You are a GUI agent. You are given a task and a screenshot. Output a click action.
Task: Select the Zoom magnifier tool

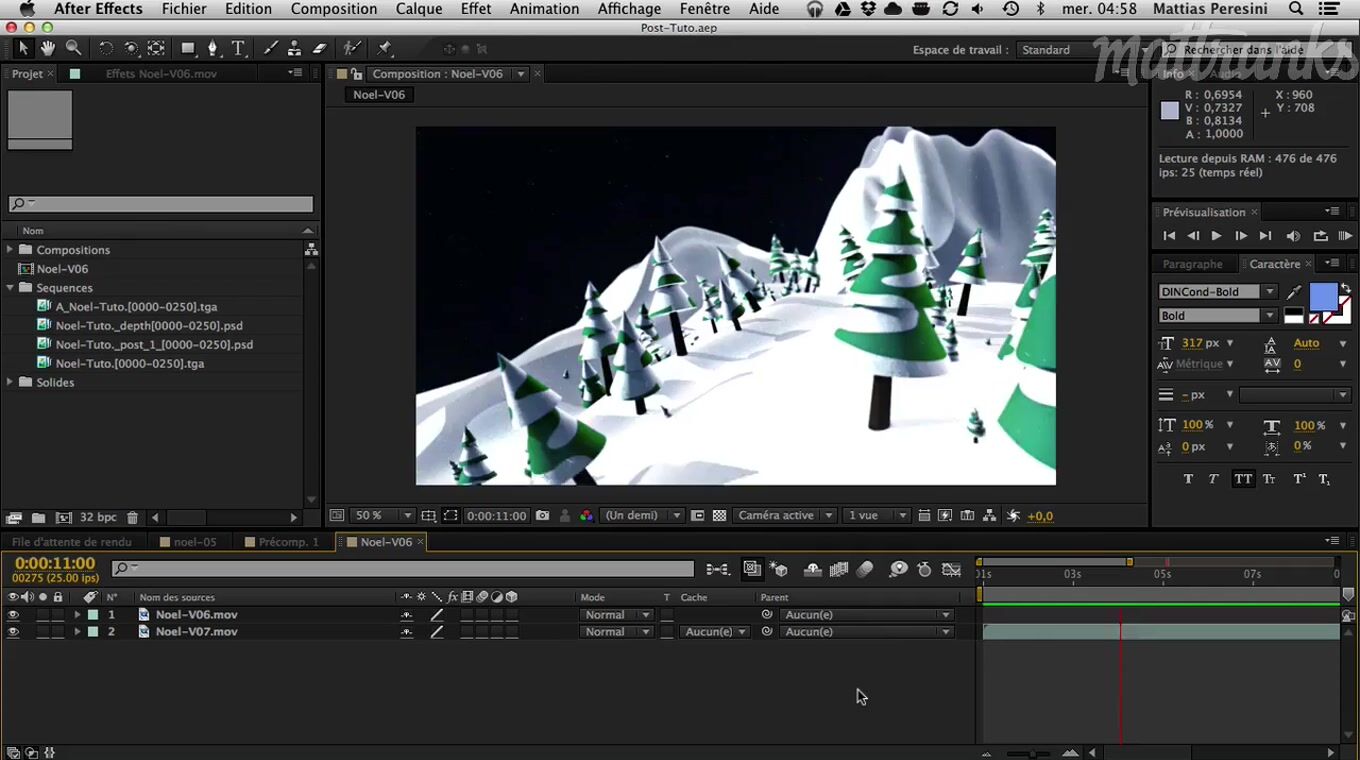[x=74, y=48]
